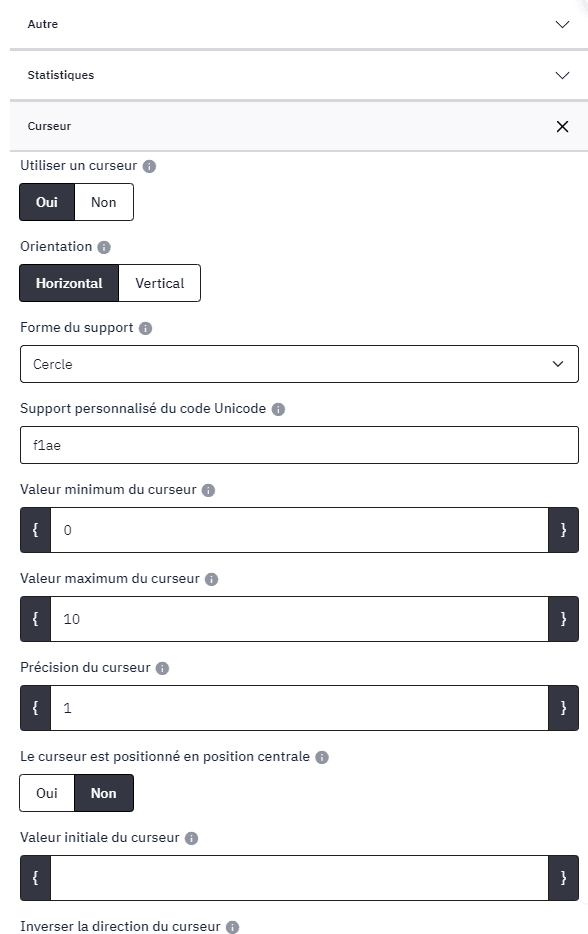The image size is (588, 934).
Task: Open the Forme du support dropdown
Action: [299, 364]
